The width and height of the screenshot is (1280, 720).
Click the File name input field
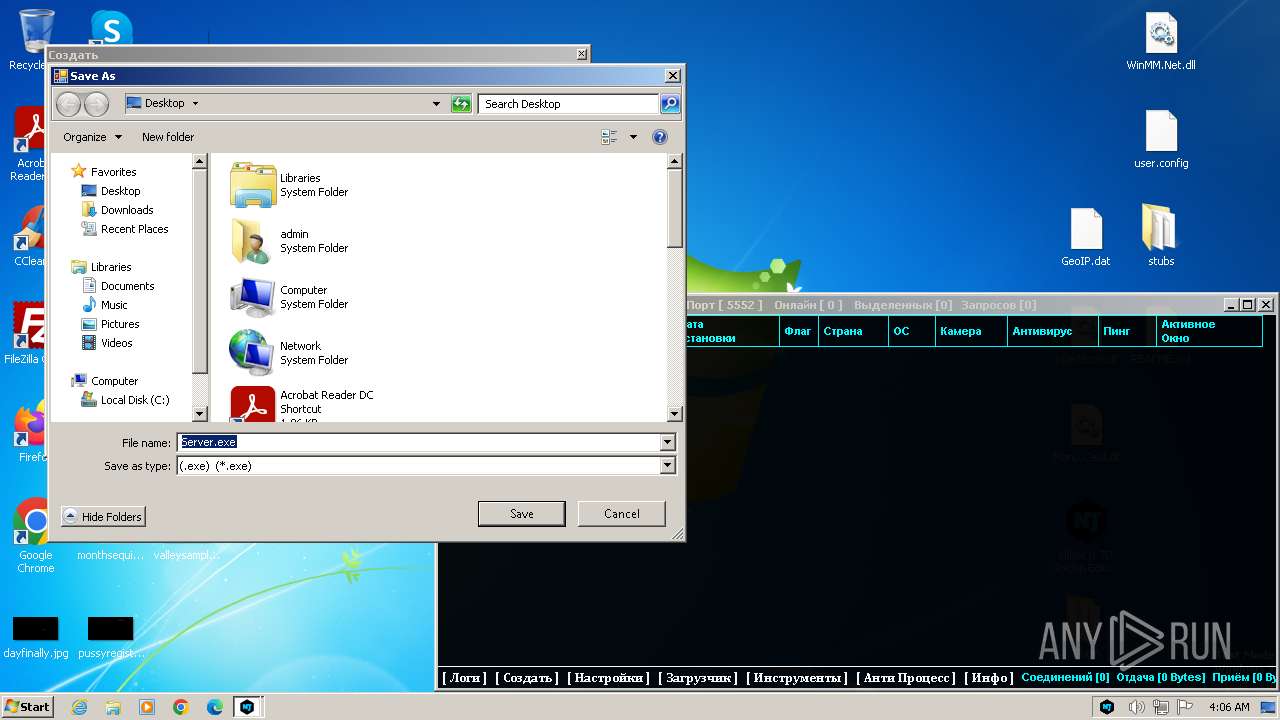click(418, 442)
